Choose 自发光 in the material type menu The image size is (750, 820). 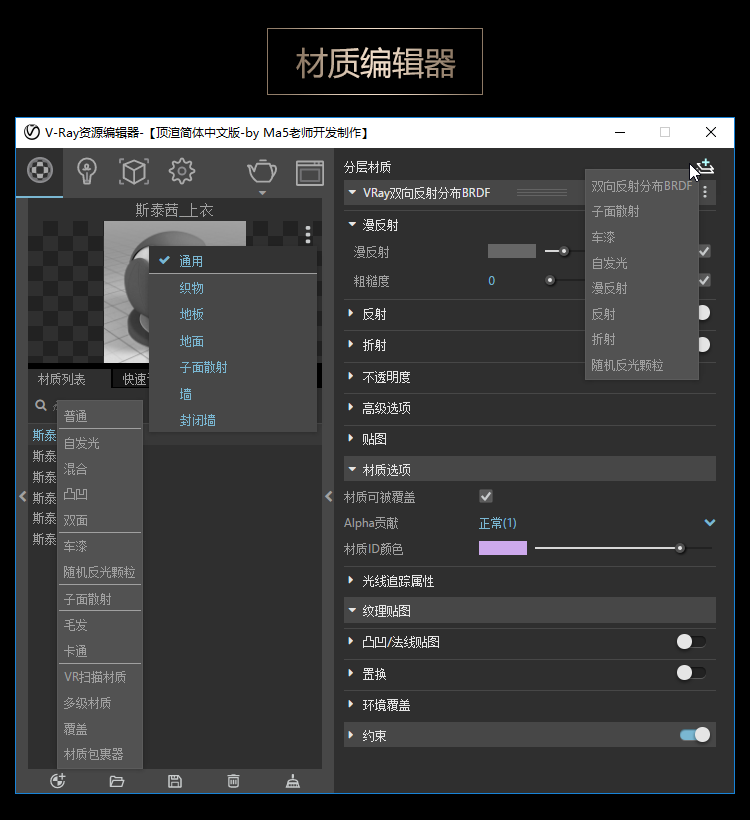[81, 443]
